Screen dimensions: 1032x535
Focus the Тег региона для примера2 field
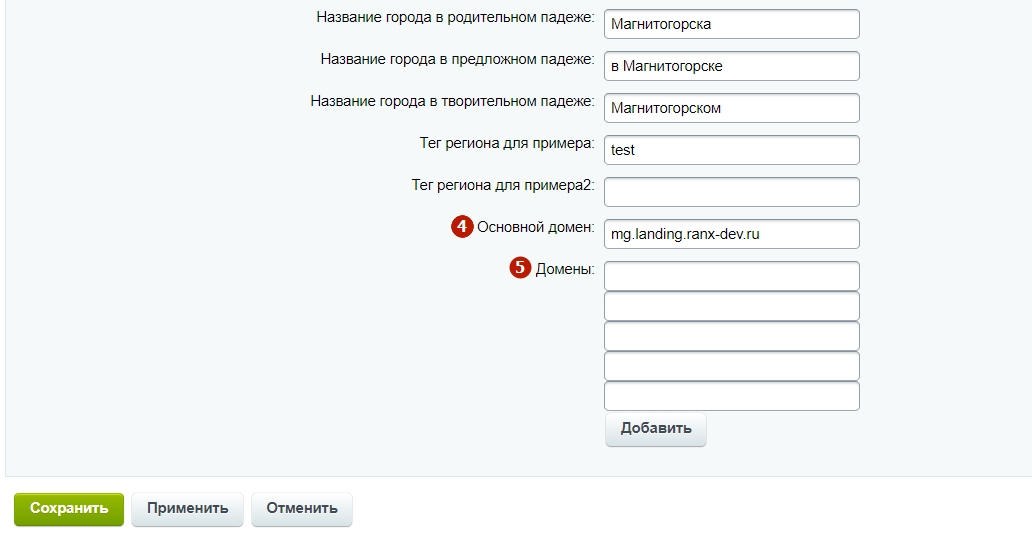[x=732, y=192]
